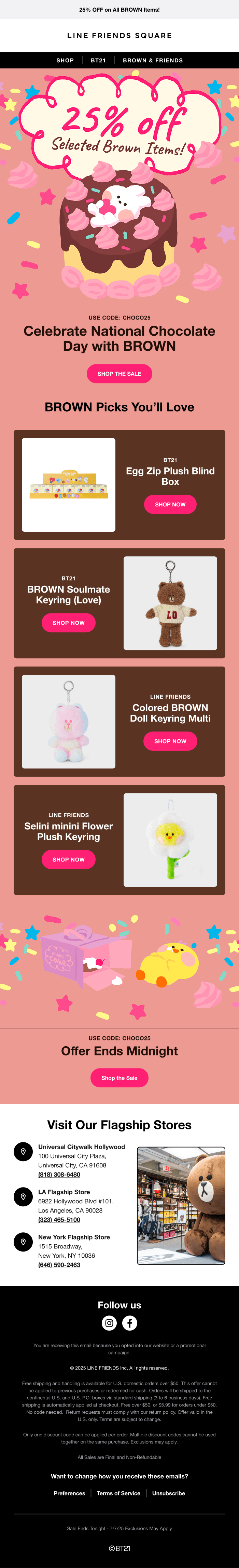This screenshot has height=1568, width=239.
Task: Shop now for Colored BROWN Doll Keyring Multi
Action: pyautogui.click(x=170, y=741)
